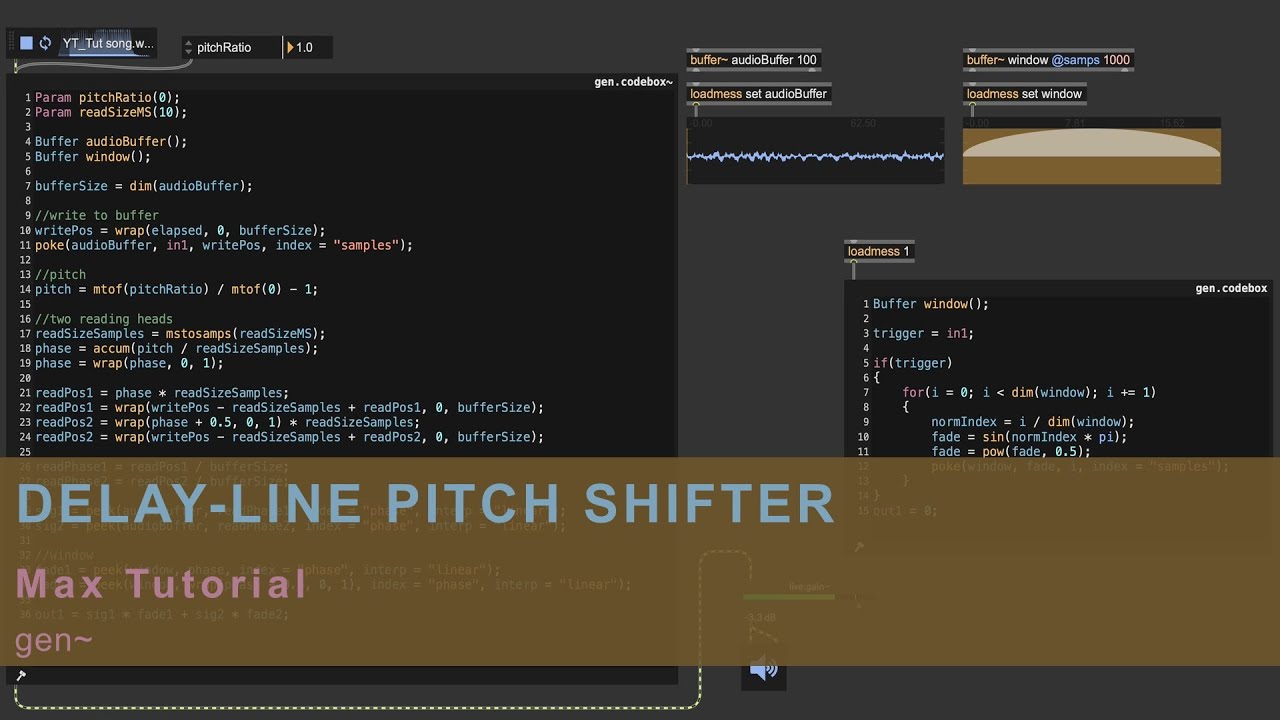The width and height of the screenshot is (1280, 720).
Task: Toggle the loop icon in the playlist
Action: click(x=45, y=43)
